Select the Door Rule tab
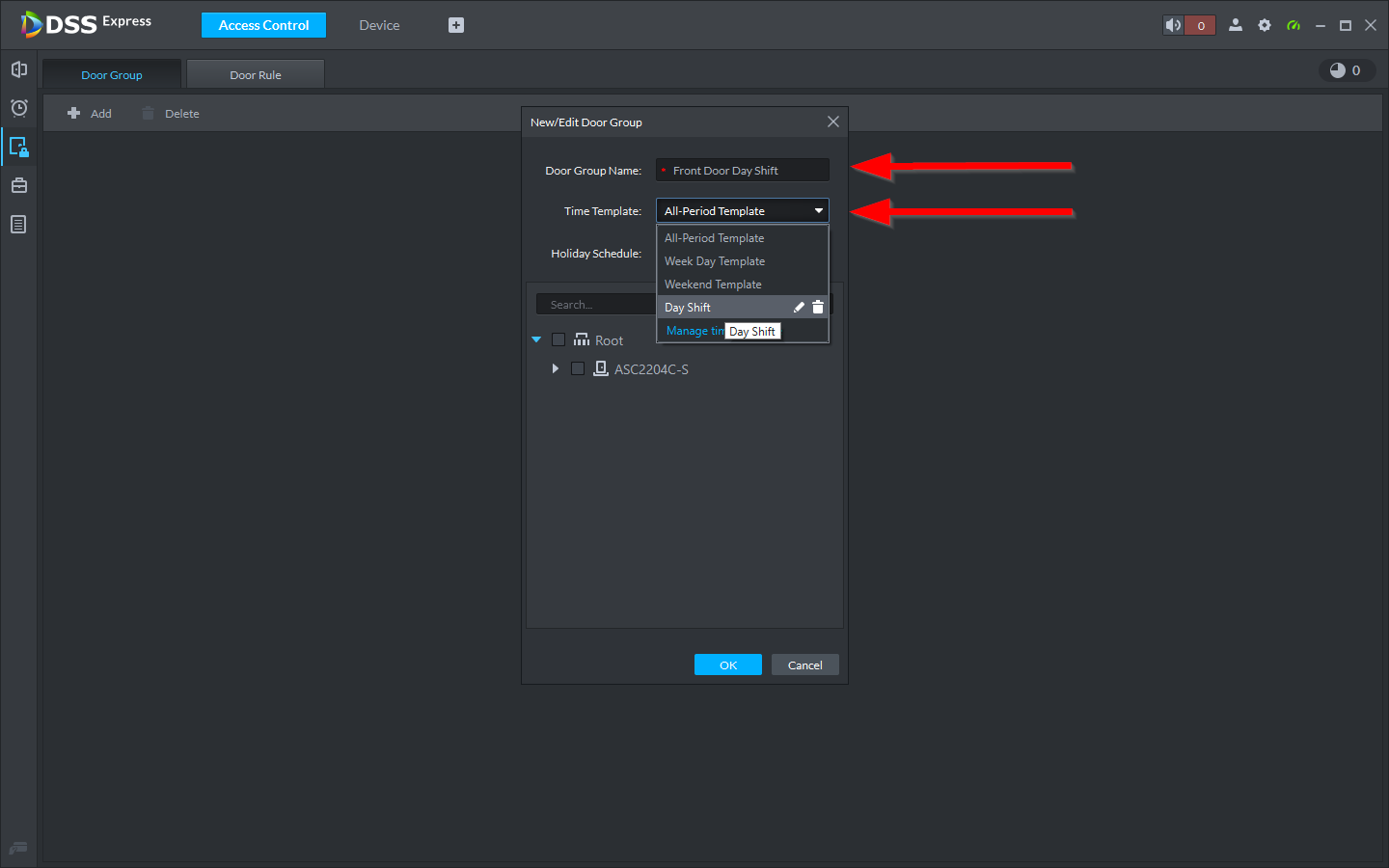Viewport: 1389px width, 868px height. coord(256,74)
